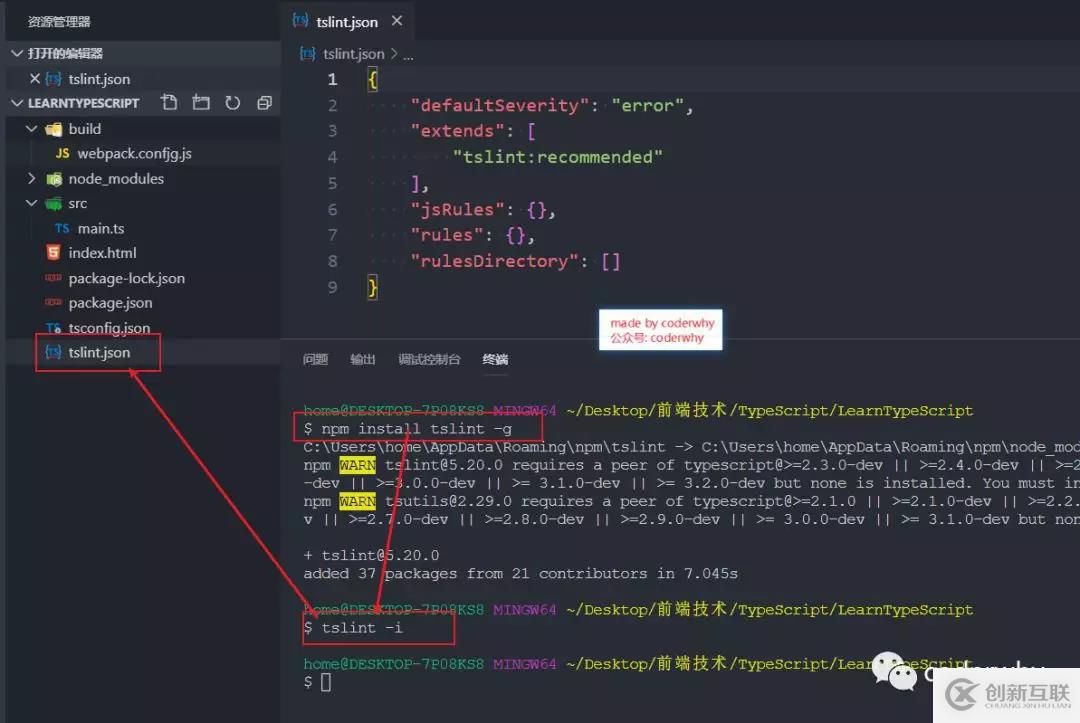Close tslint.json in the open editors list
Image resolution: width=1080 pixels, height=723 pixels.
tap(34, 78)
